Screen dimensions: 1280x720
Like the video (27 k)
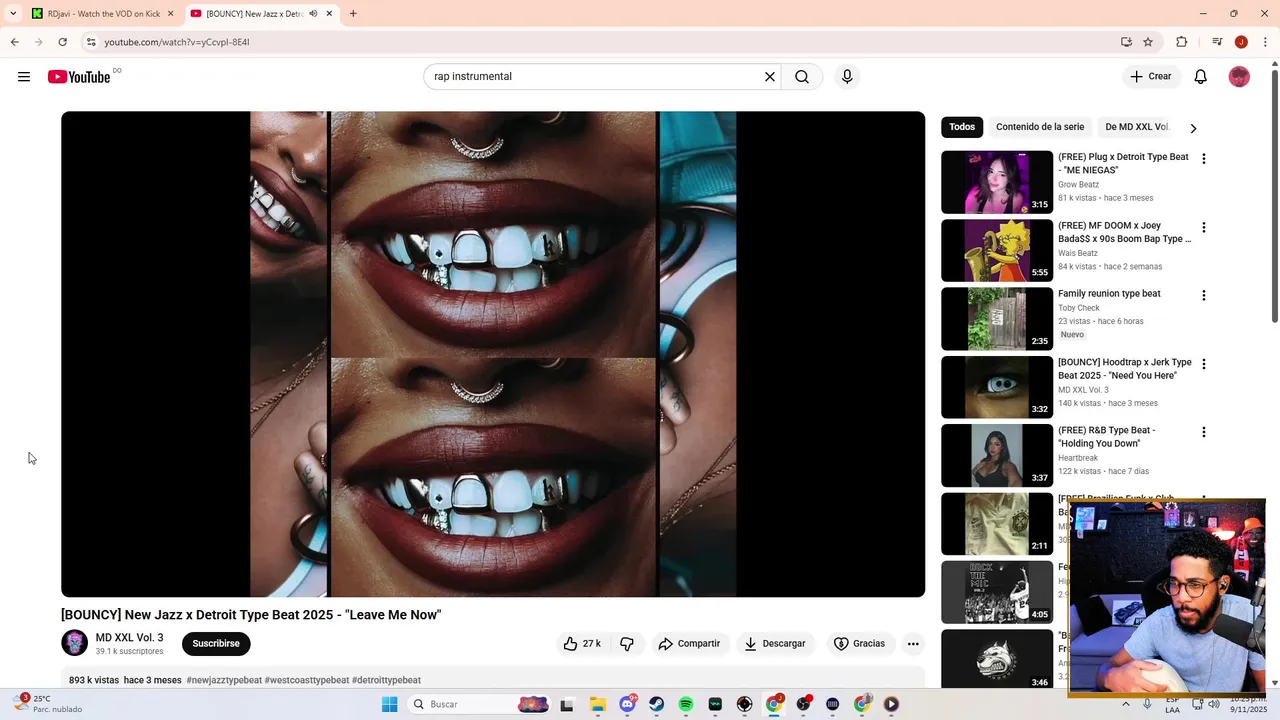[582, 644]
